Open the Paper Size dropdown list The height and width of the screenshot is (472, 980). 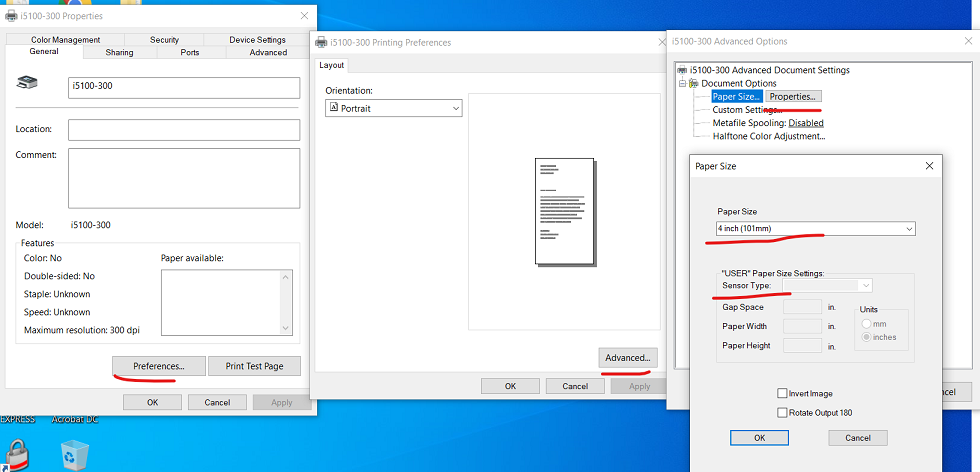[815, 229]
